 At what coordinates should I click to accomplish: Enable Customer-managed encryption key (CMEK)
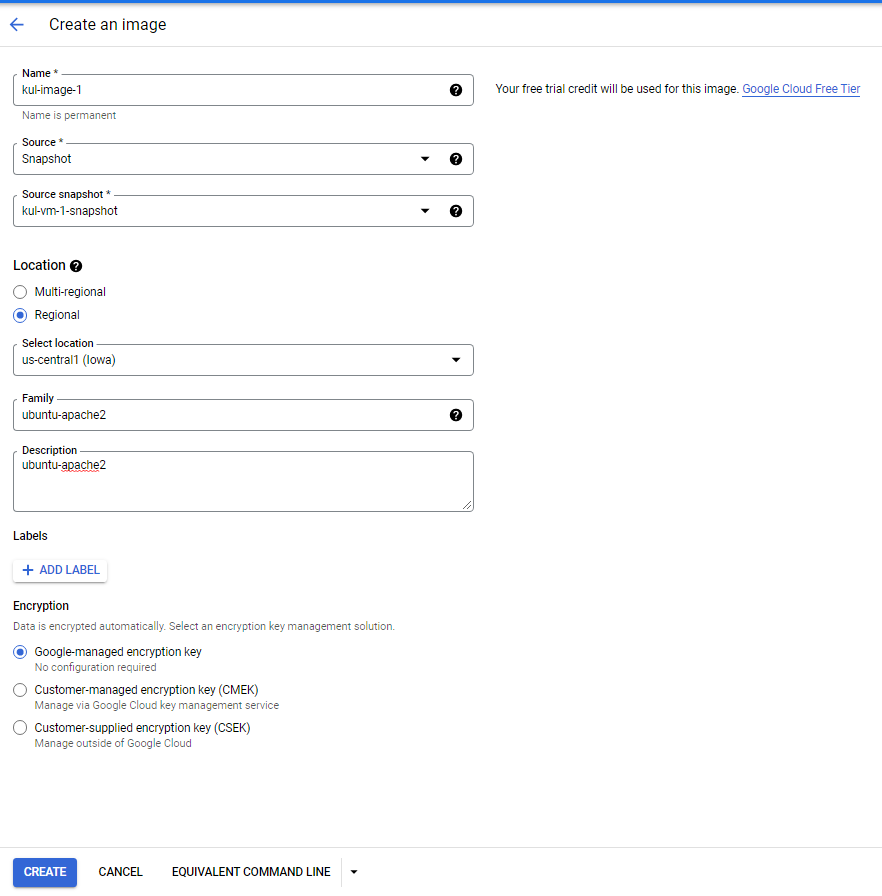19,689
